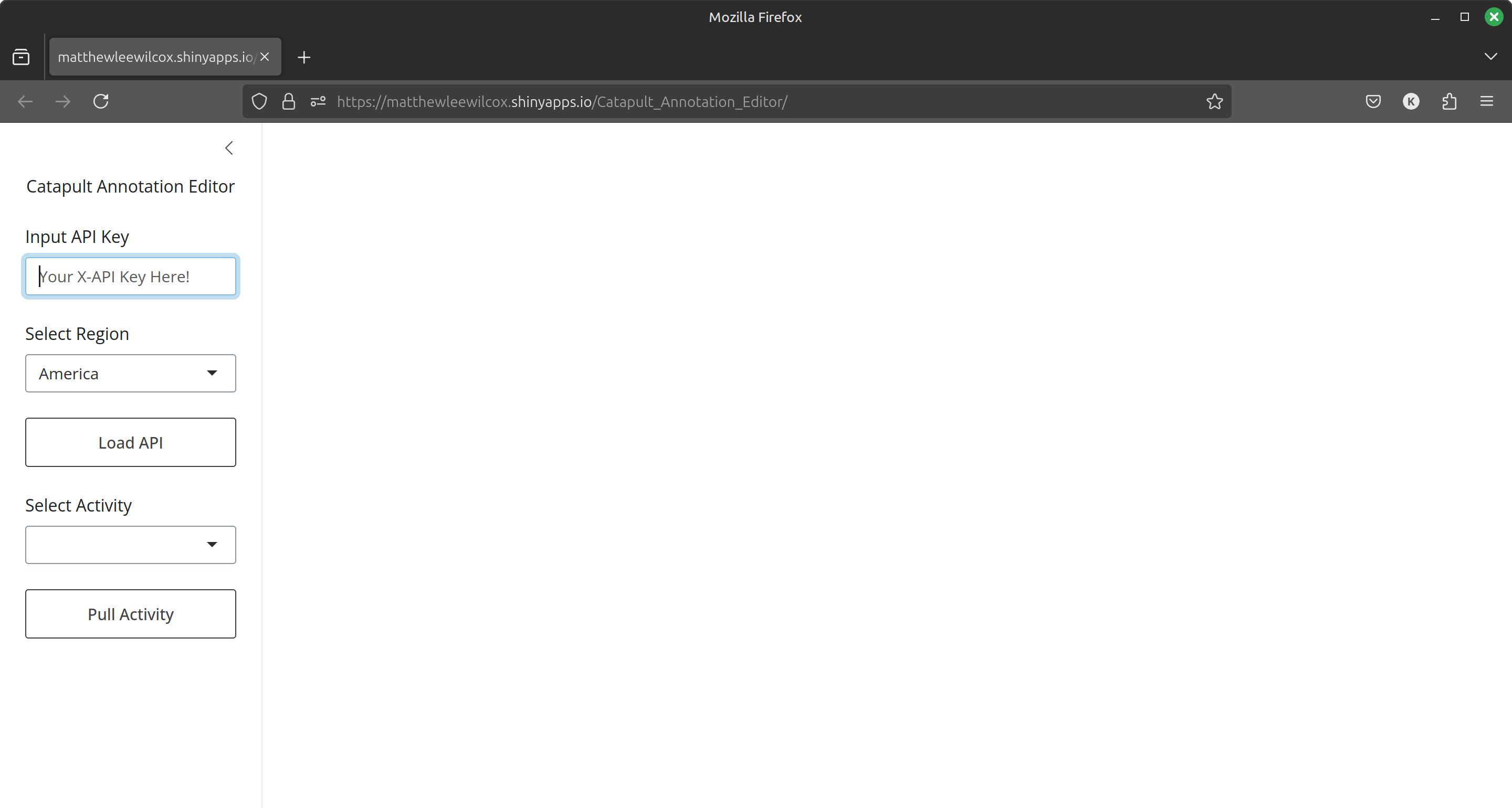Image resolution: width=1512 pixels, height=808 pixels.
Task: Click the X-API Key input field
Action: tap(130, 276)
